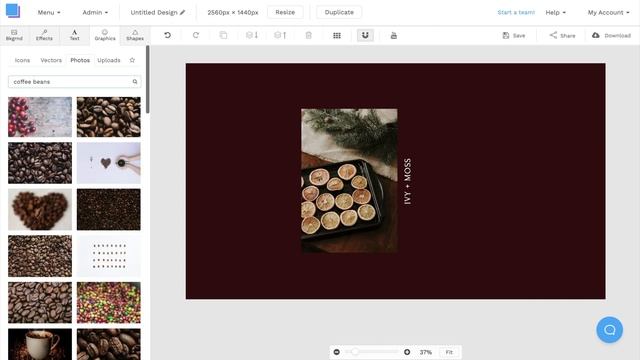
Task: Click the photo panel scrollbar
Action: coord(147,80)
